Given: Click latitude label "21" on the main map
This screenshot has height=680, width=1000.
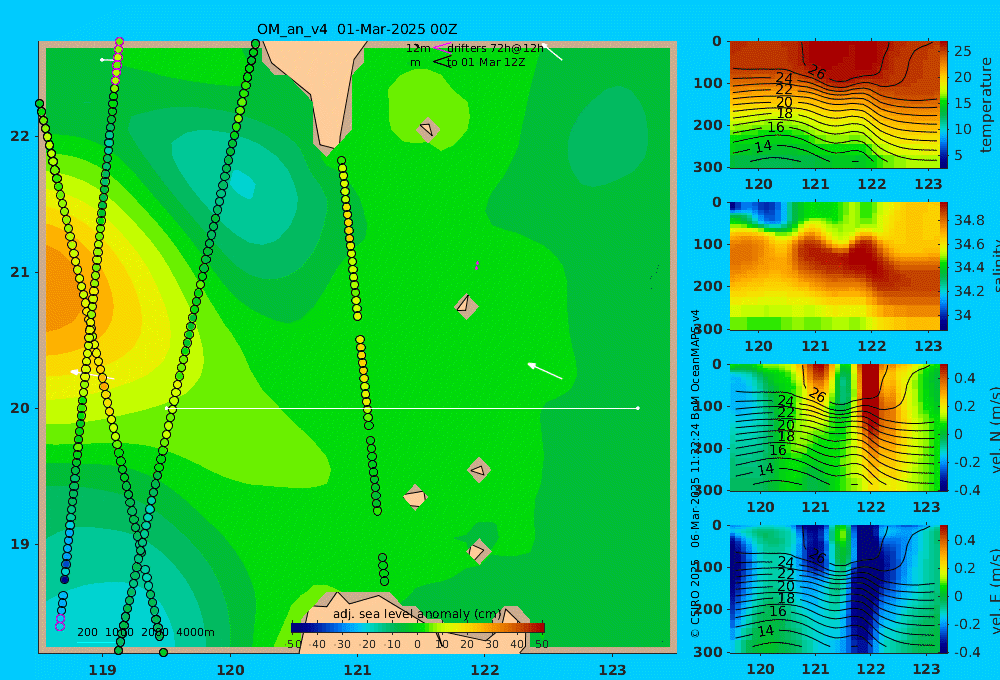Looking at the screenshot, I should pyautogui.click(x=20, y=272).
